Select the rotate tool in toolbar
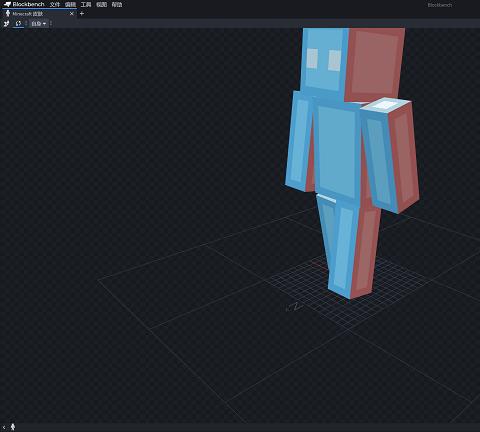The width and height of the screenshot is (480, 432). pos(18,23)
